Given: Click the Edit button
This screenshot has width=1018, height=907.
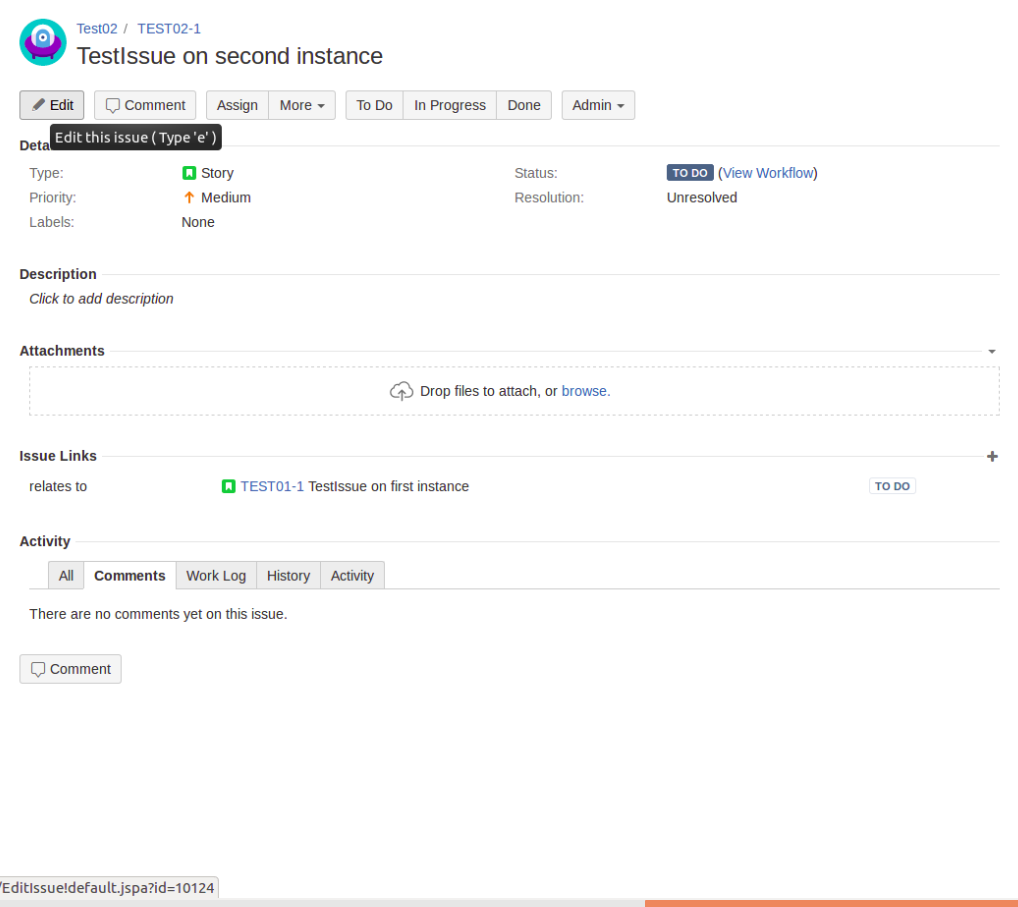Looking at the screenshot, I should pyautogui.click(x=52, y=105).
